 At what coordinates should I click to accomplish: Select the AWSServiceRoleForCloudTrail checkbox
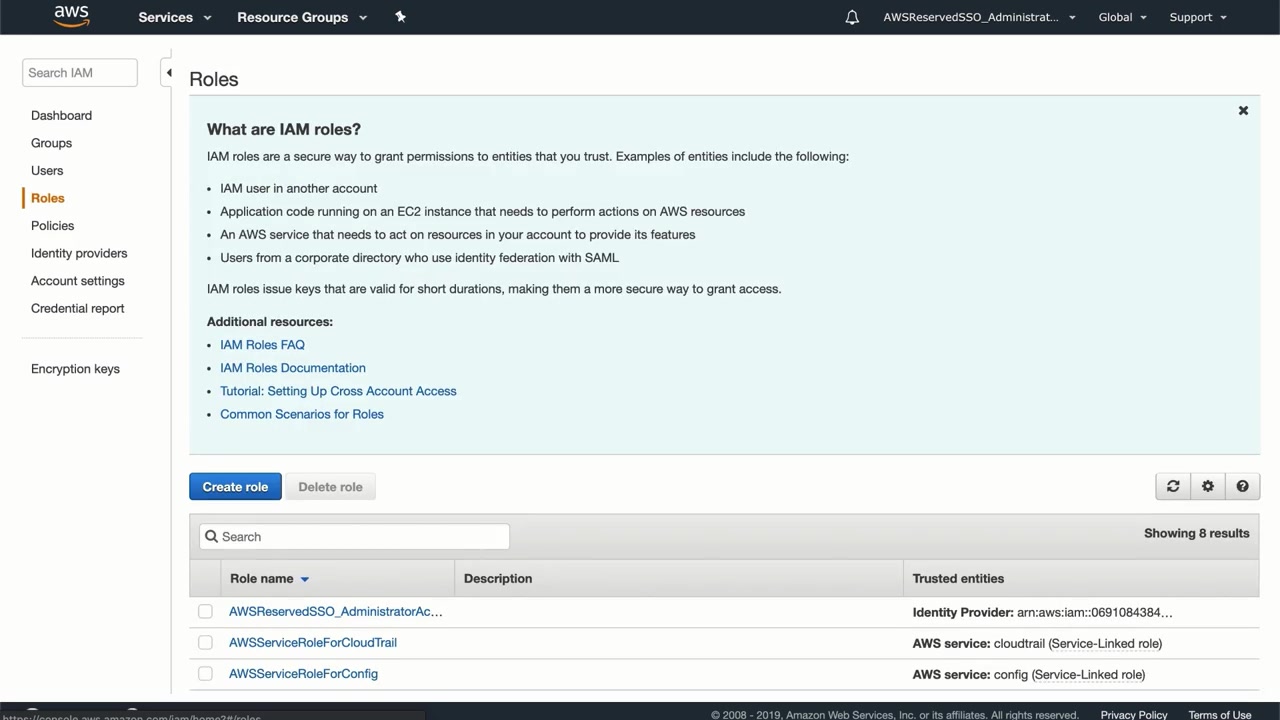click(x=205, y=642)
